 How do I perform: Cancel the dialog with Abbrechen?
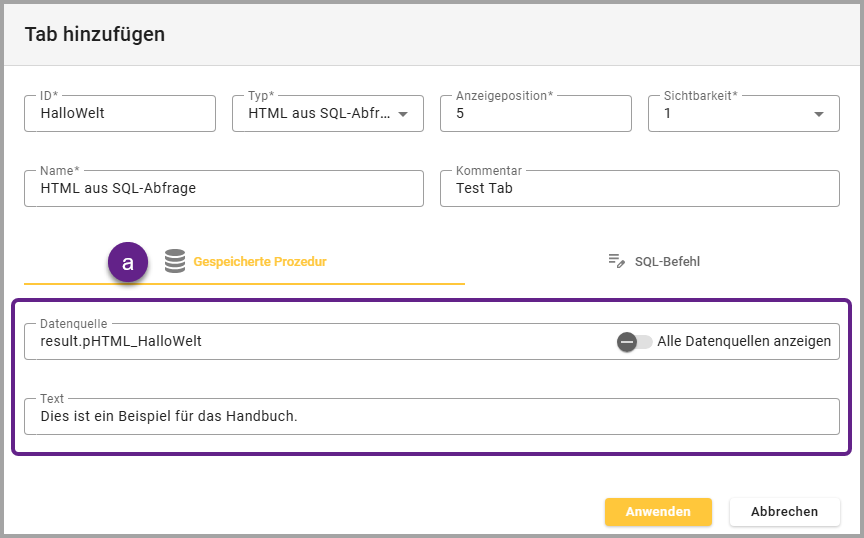(784, 511)
